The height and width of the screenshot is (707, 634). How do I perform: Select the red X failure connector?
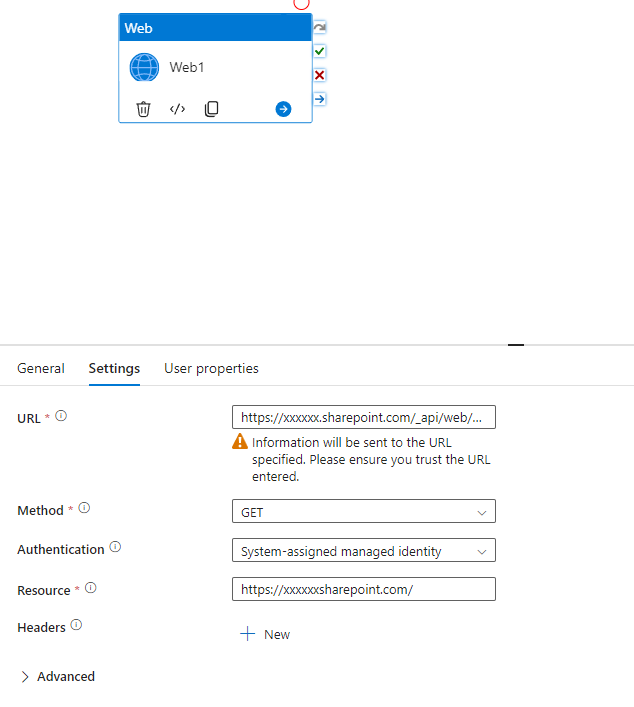[320, 75]
